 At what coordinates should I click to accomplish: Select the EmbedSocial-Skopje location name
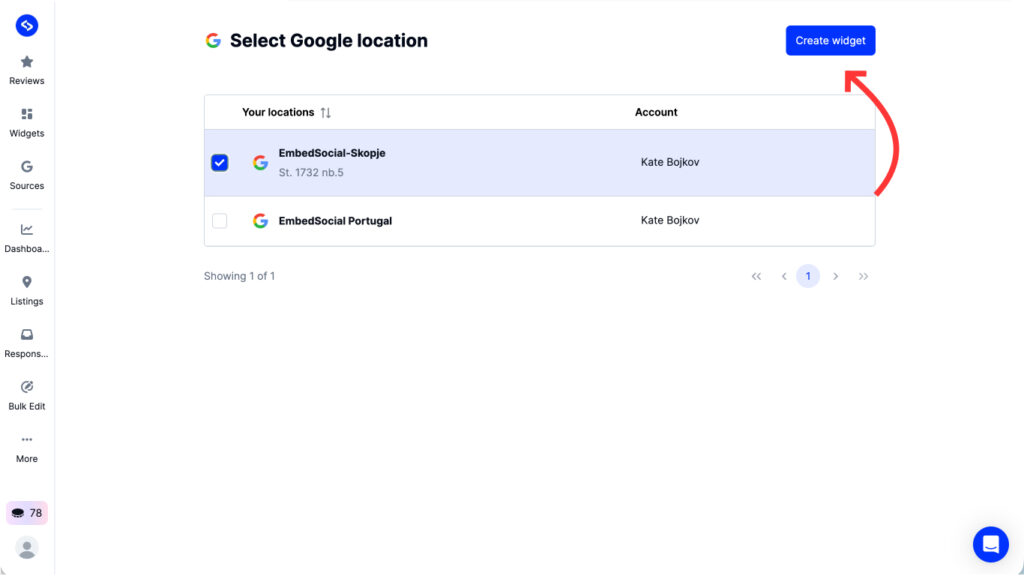tap(332, 153)
